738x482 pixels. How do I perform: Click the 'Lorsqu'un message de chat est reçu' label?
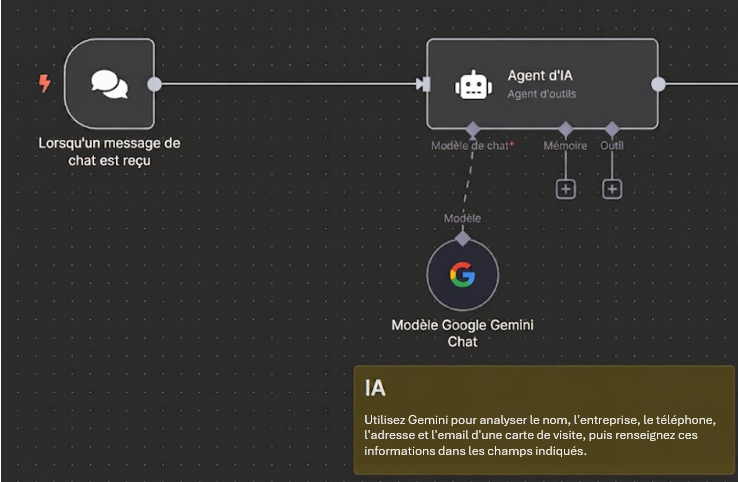(109, 152)
